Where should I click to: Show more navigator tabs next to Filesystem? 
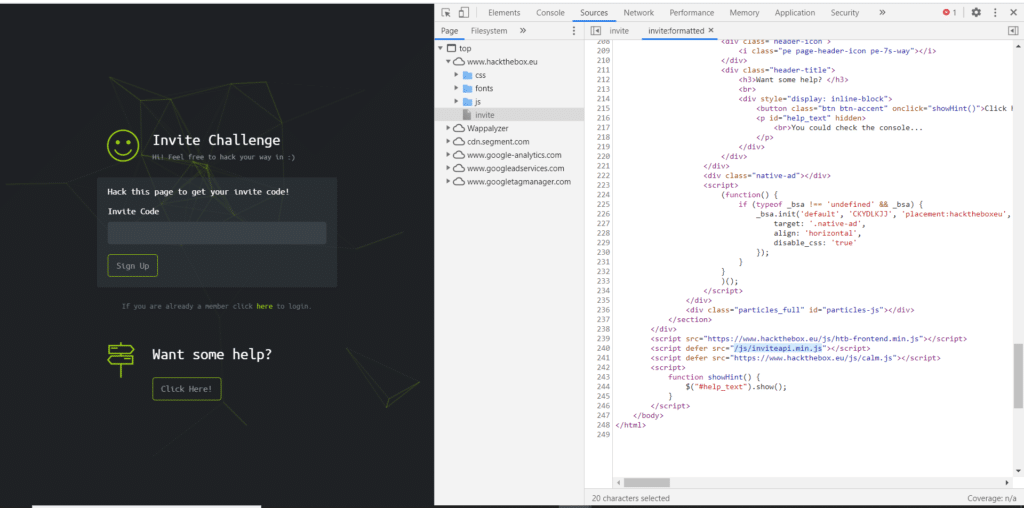pos(522,31)
